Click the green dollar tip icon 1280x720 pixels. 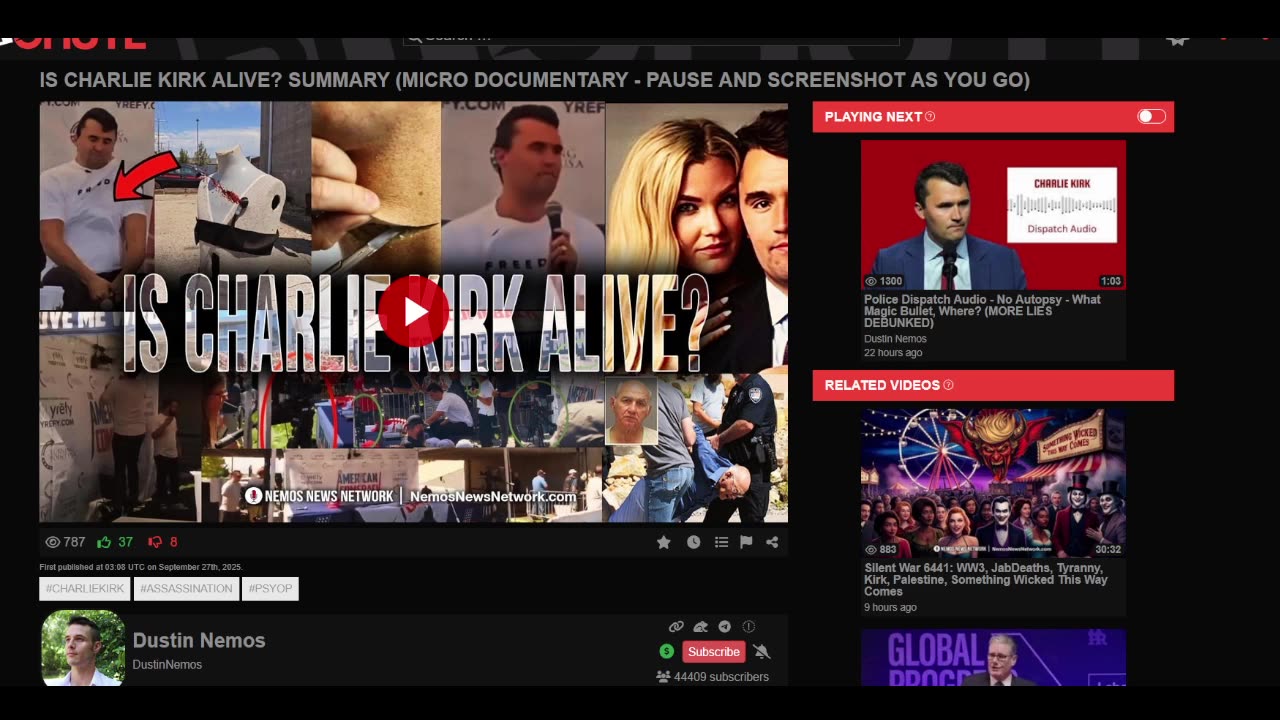pyautogui.click(x=667, y=652)
